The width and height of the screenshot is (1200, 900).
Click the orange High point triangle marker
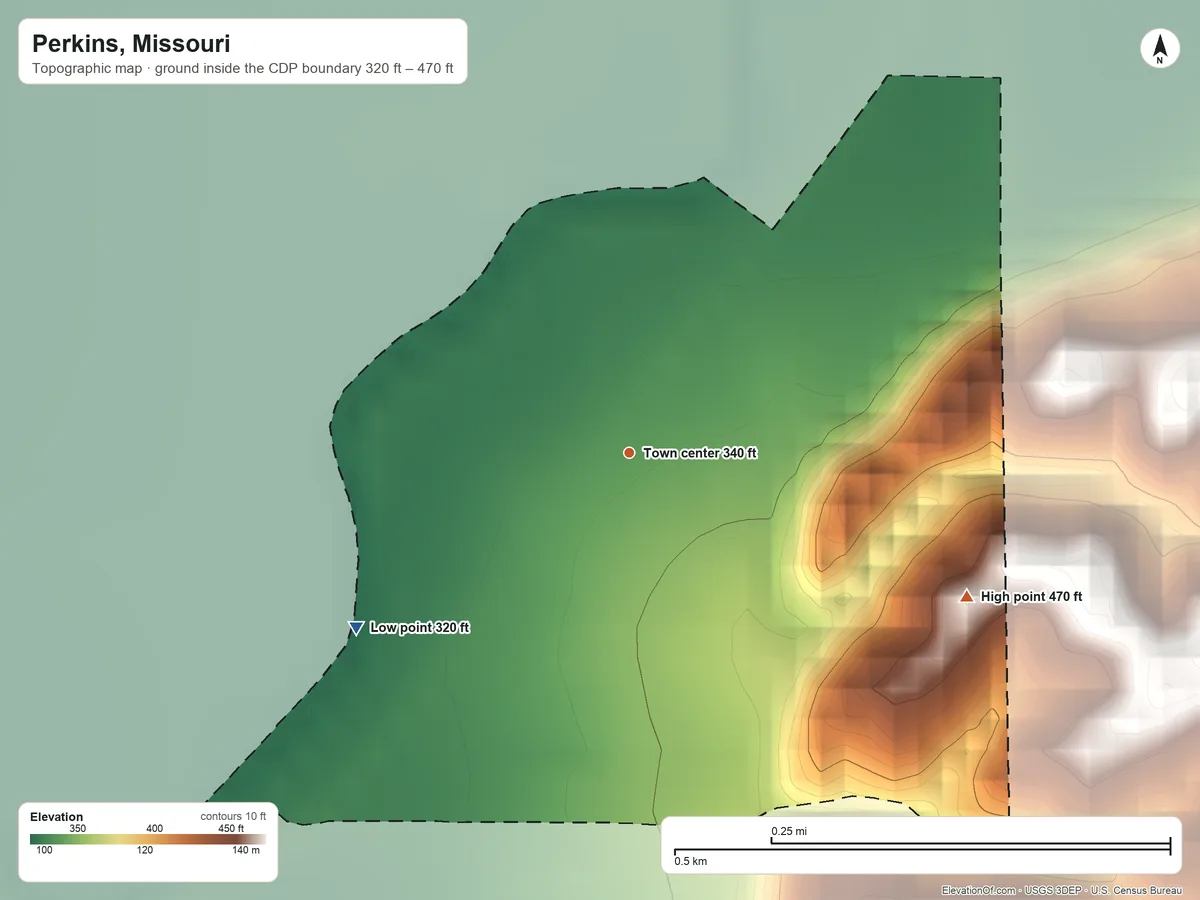tap(966, 596)
